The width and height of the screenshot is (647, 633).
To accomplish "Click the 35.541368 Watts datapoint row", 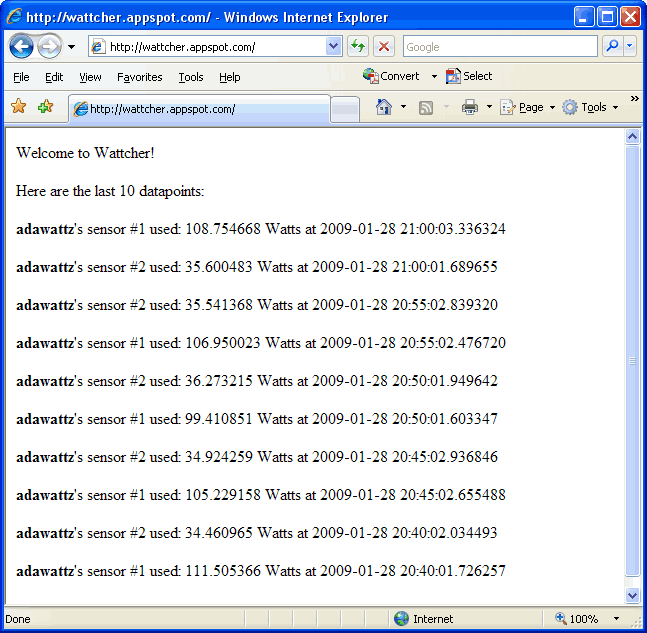I will pyautogui.click(x=257, y=305).
